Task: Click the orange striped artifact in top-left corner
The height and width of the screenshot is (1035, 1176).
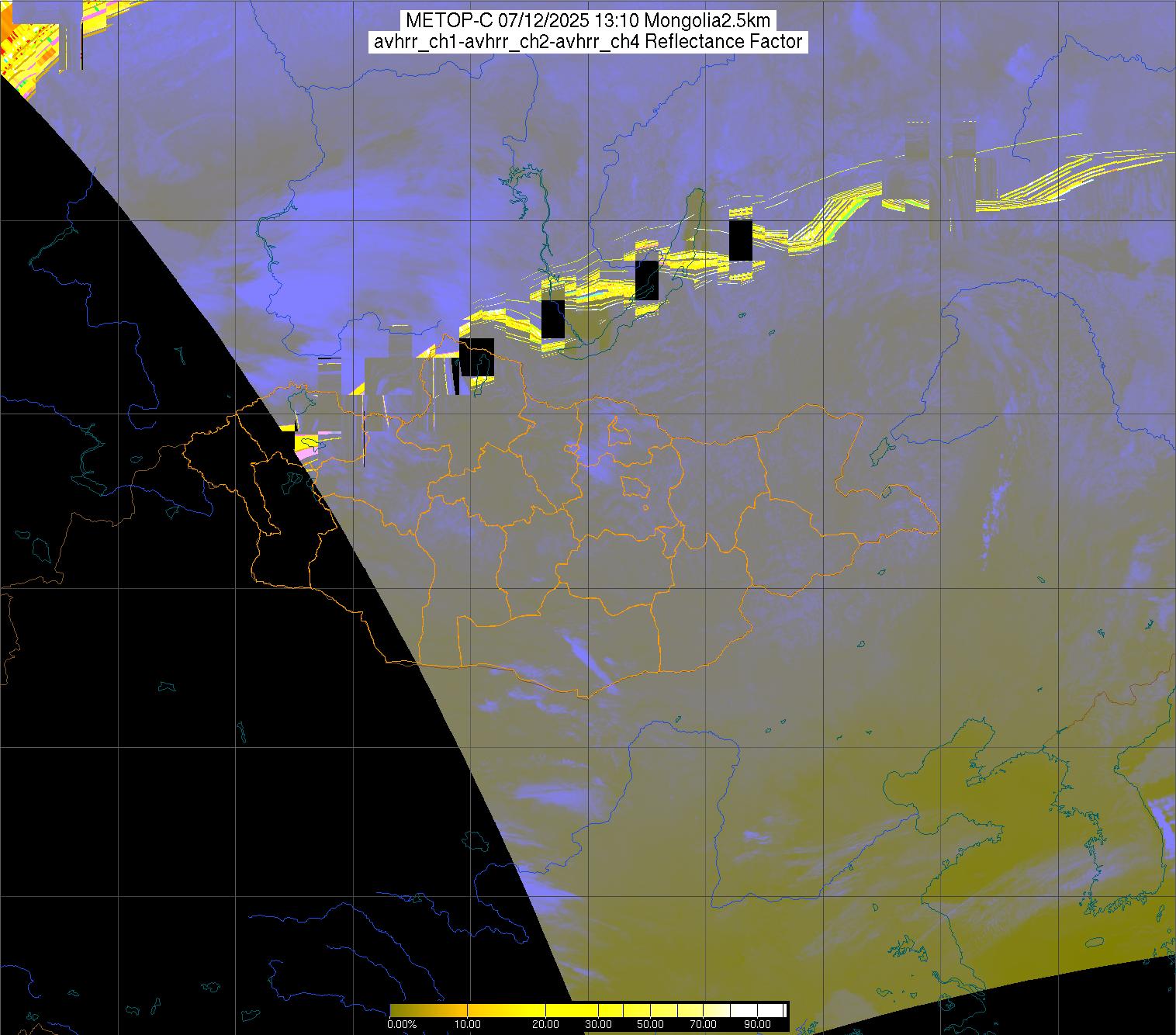Action: 23,39
